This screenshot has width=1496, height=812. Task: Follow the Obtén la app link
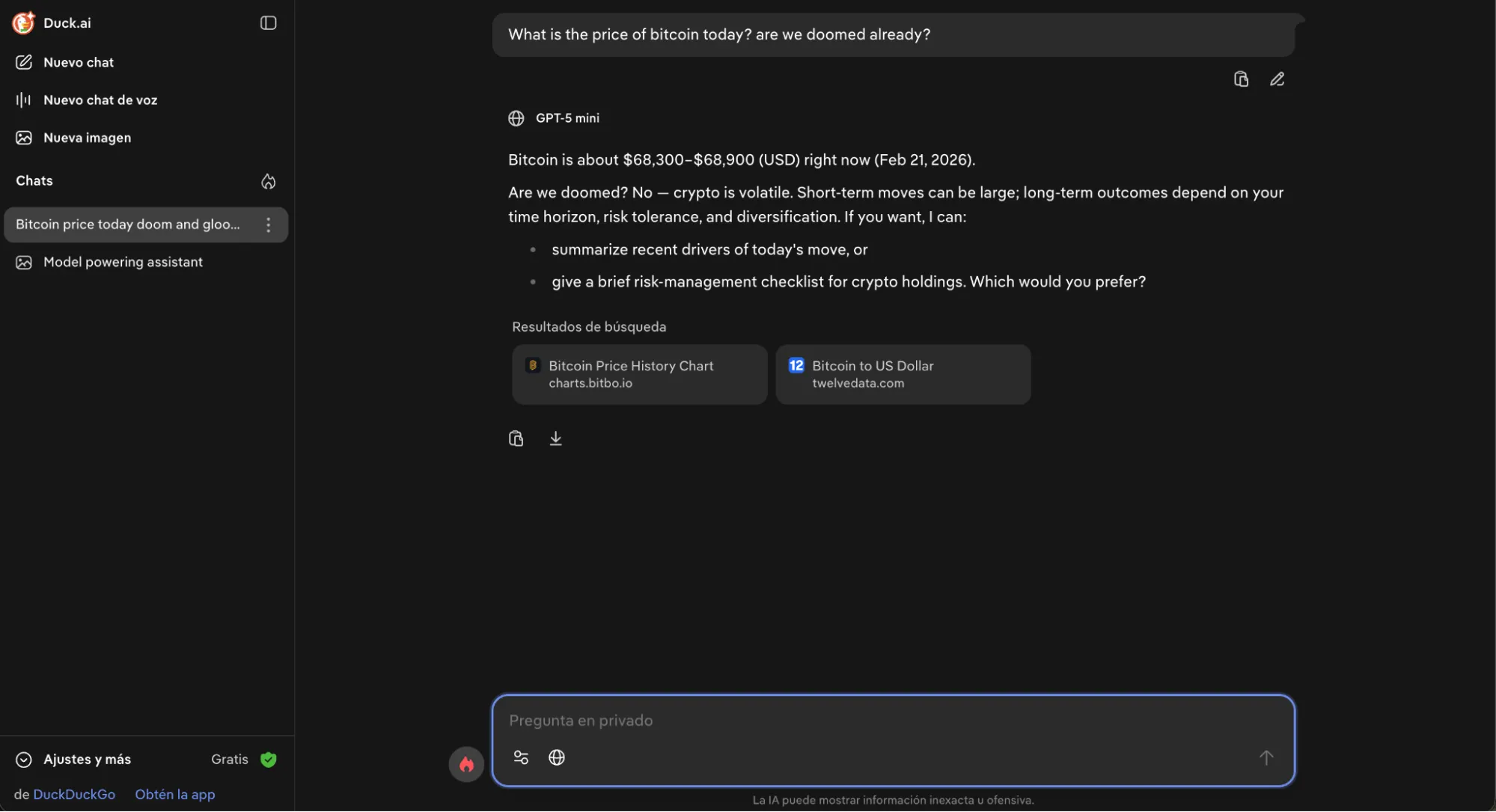click(174, 794)
